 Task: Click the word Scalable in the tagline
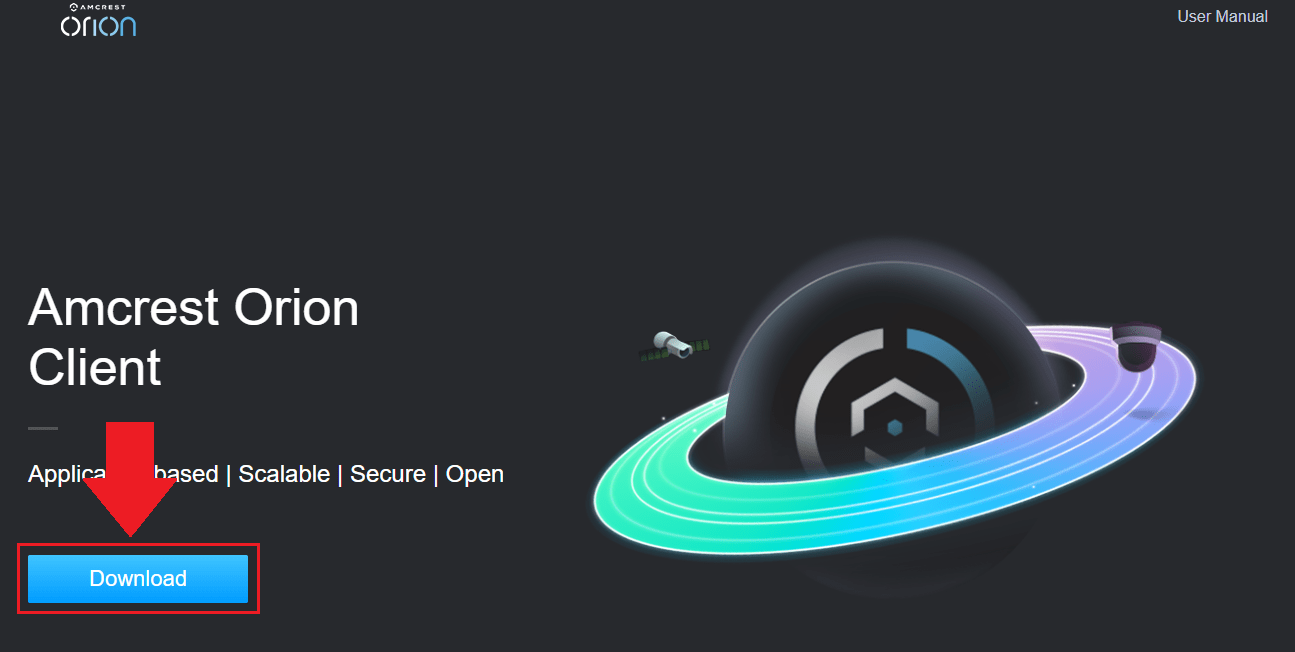(284, 474)
